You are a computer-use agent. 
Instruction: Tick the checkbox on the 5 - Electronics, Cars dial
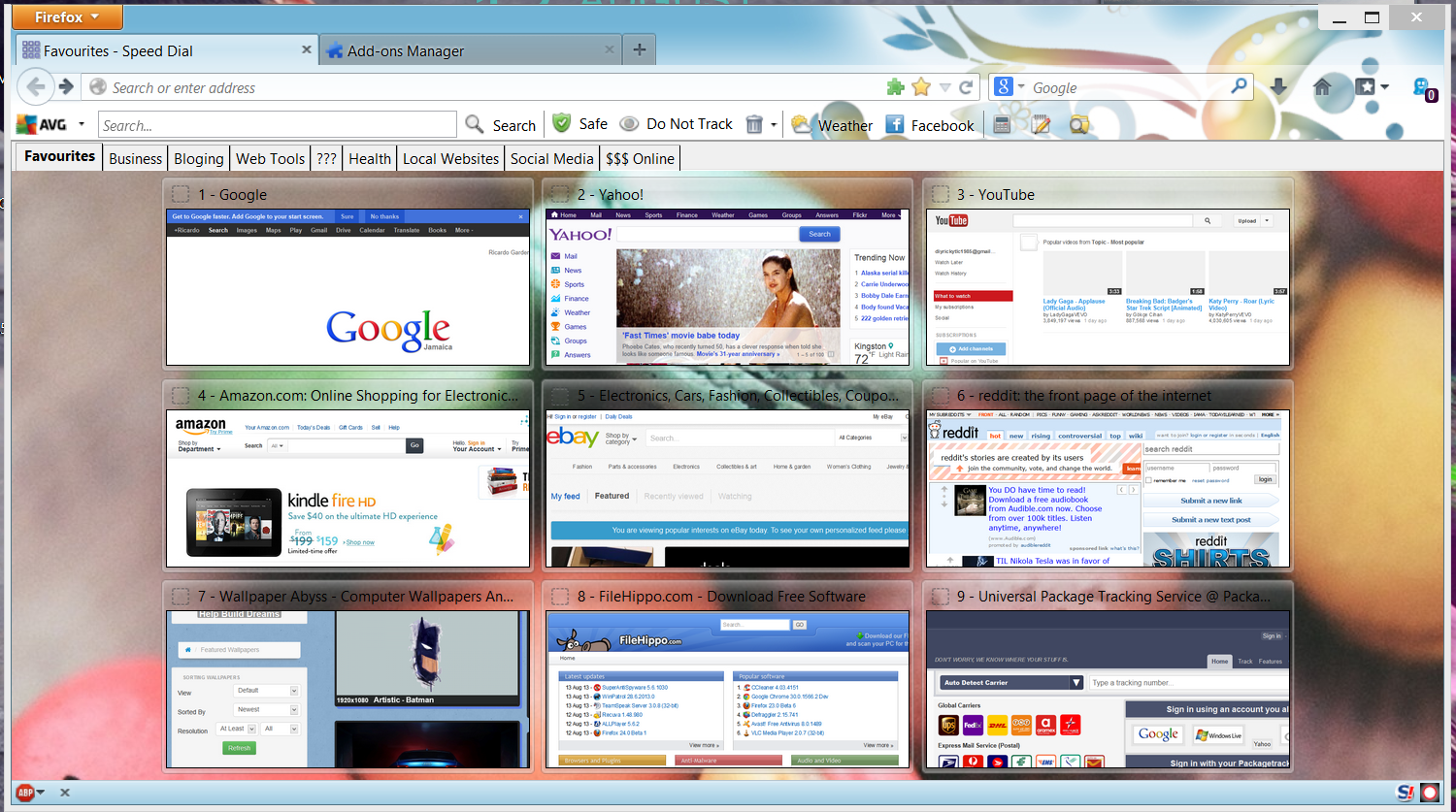pos(559,395)
